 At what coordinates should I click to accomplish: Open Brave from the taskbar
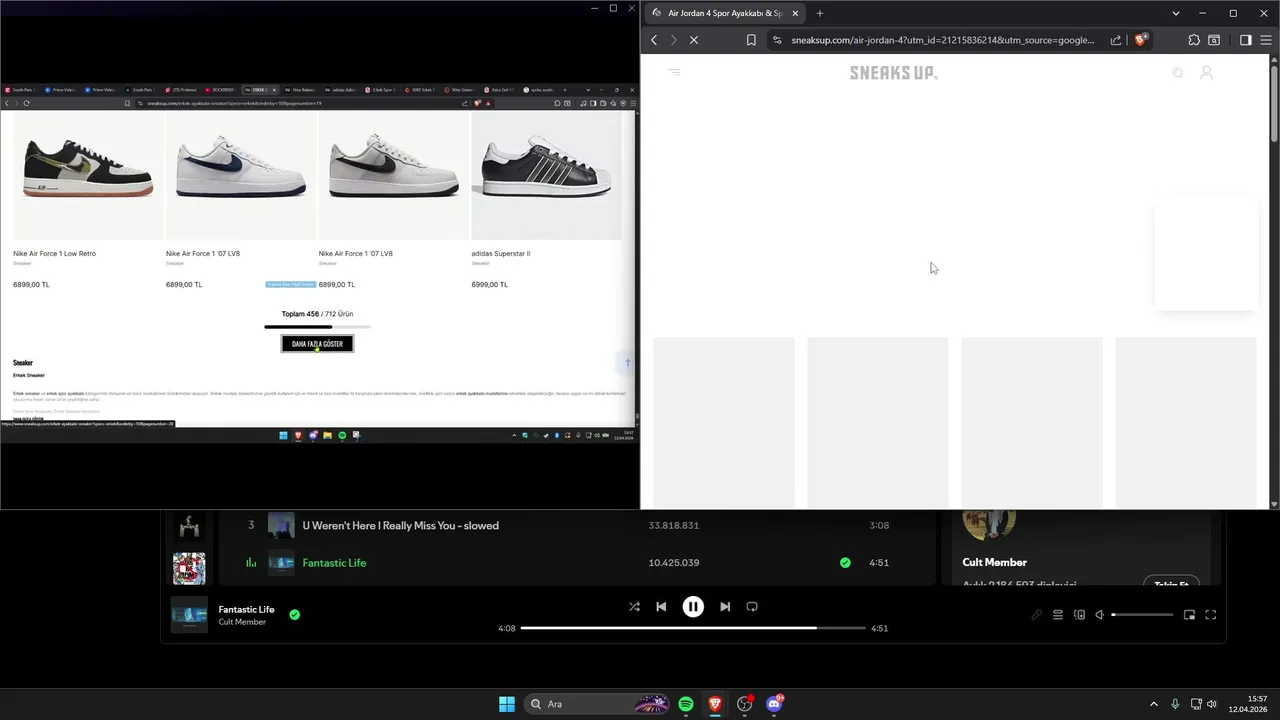[715, 704]
